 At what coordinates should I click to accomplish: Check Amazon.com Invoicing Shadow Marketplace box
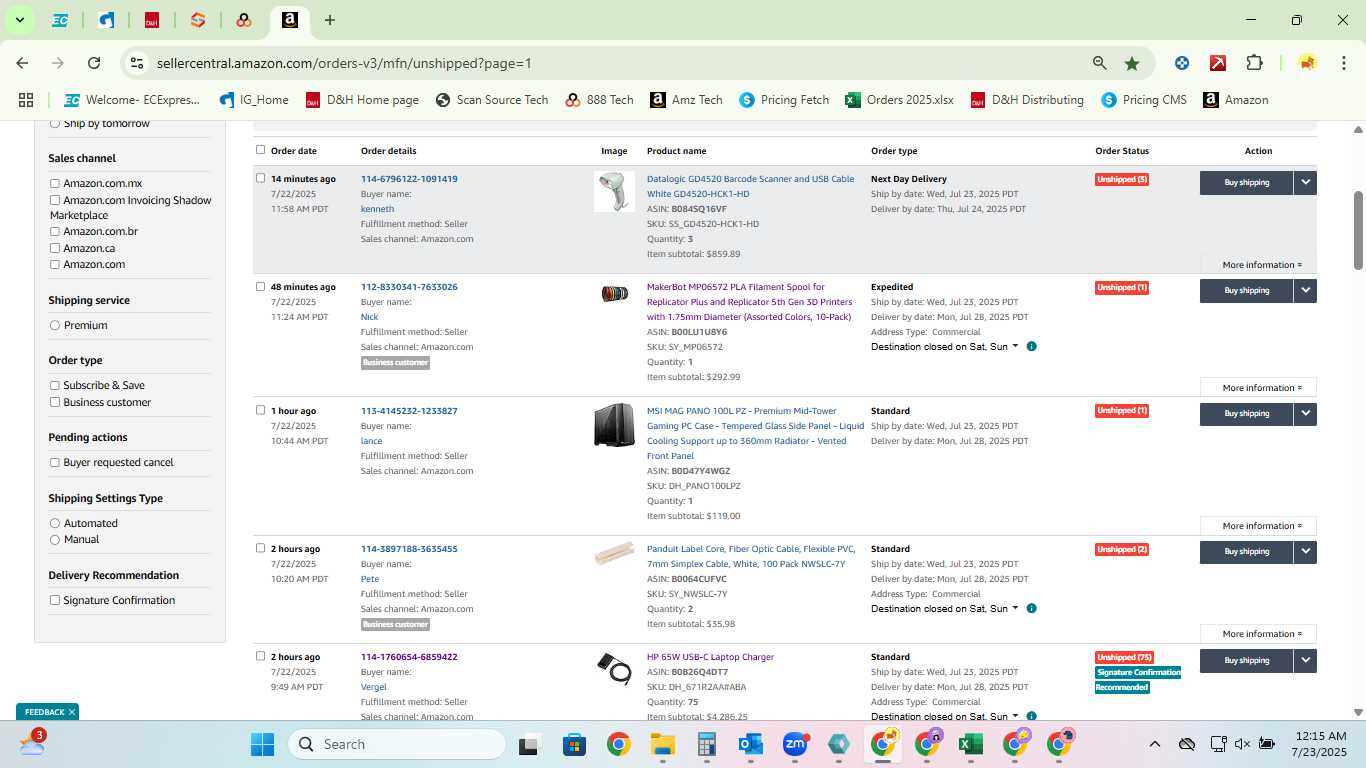pos(55,200)
